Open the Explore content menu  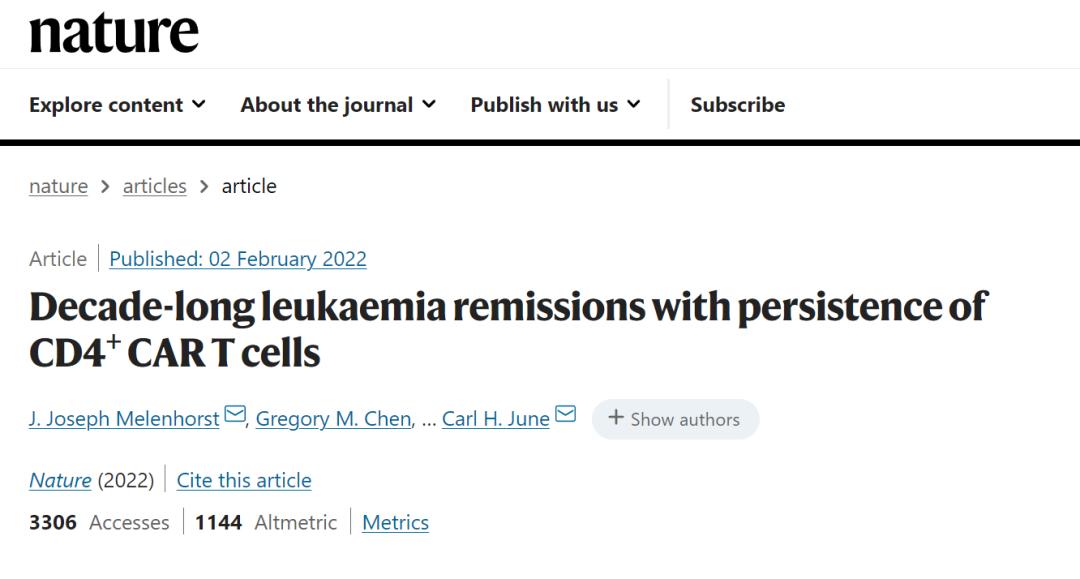point(117,105)
